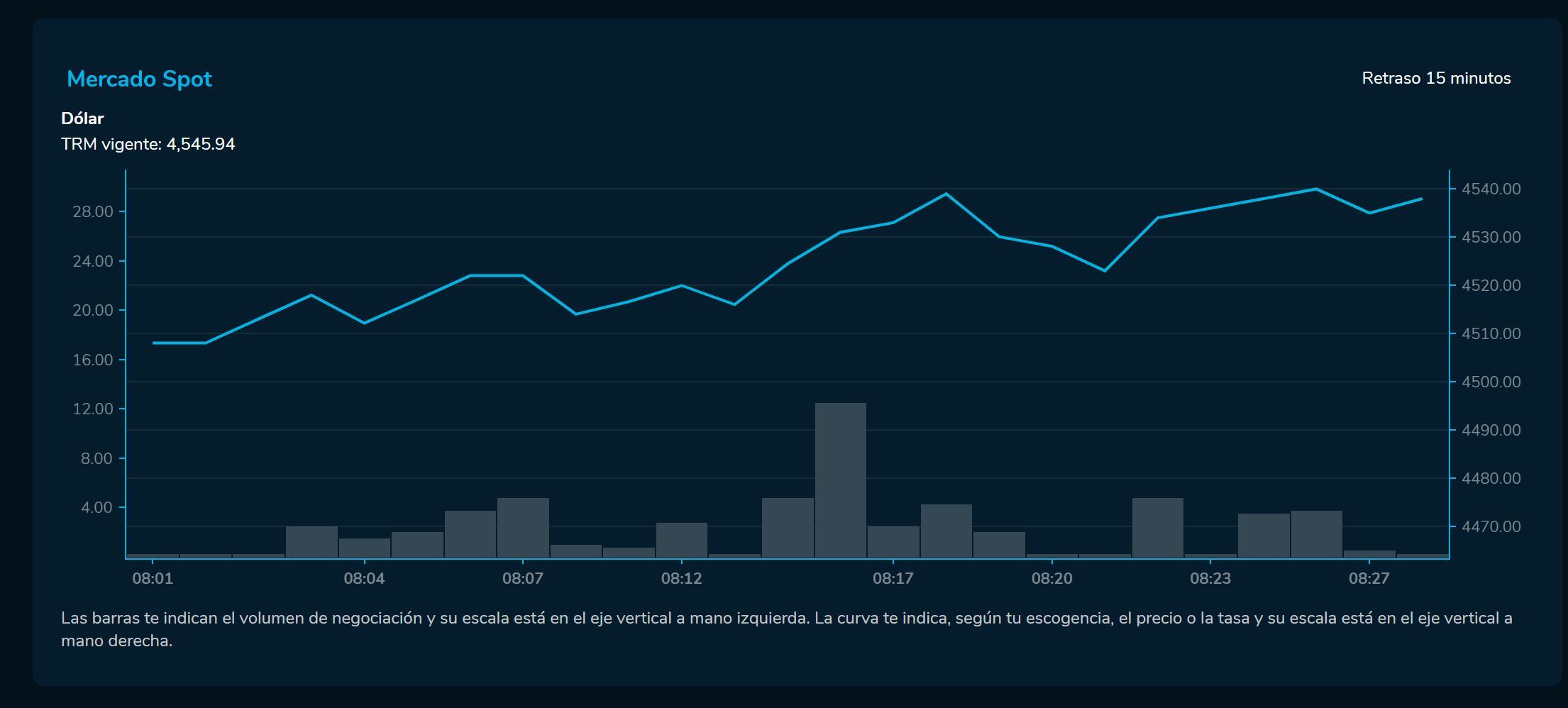
Task: Click the Mercado Spot heading
Action: 139,79
